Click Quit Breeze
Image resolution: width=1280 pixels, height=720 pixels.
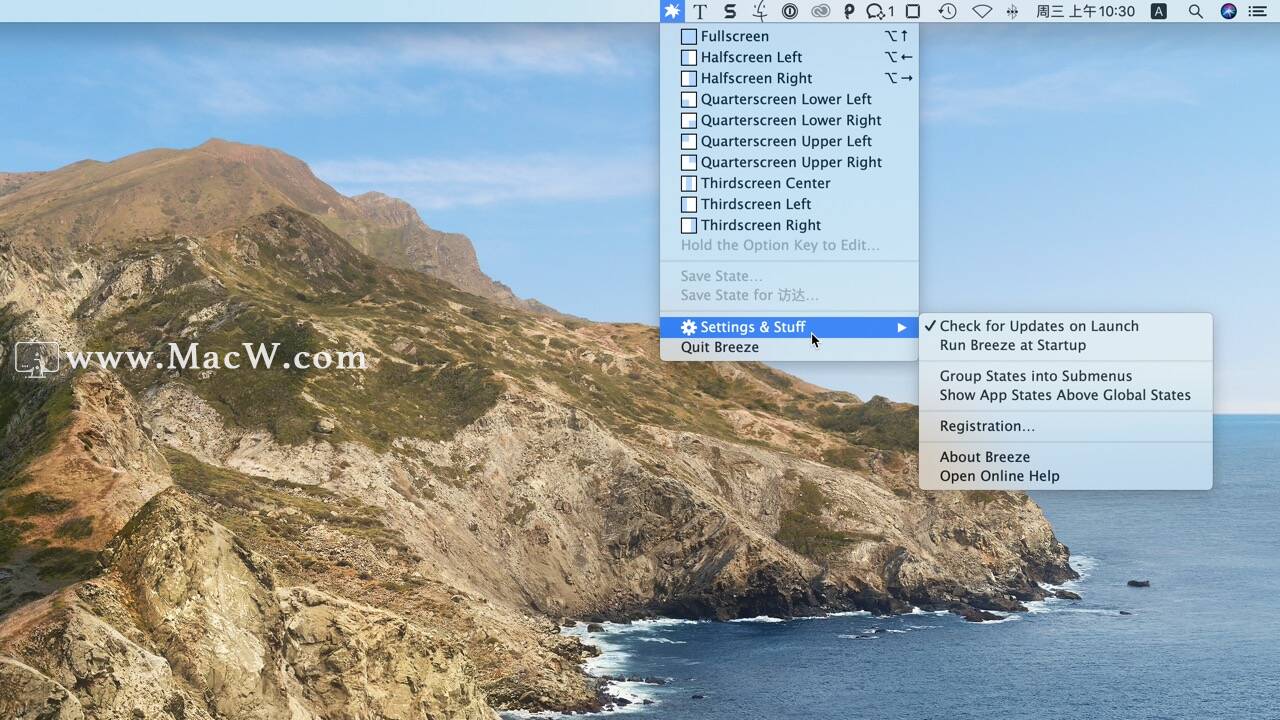point(789,347)
